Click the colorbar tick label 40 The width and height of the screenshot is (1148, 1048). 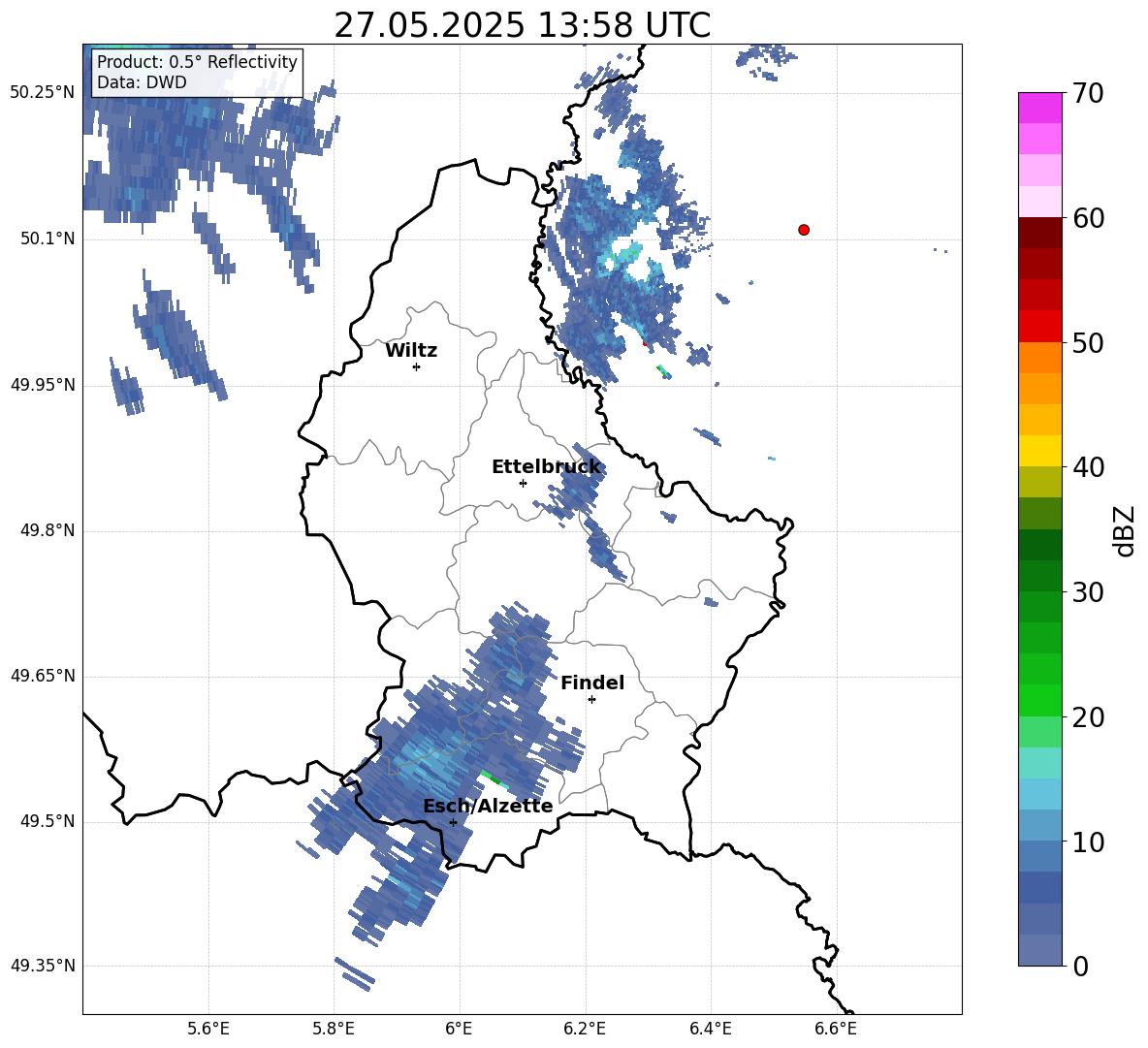[x=1088, y=467]
